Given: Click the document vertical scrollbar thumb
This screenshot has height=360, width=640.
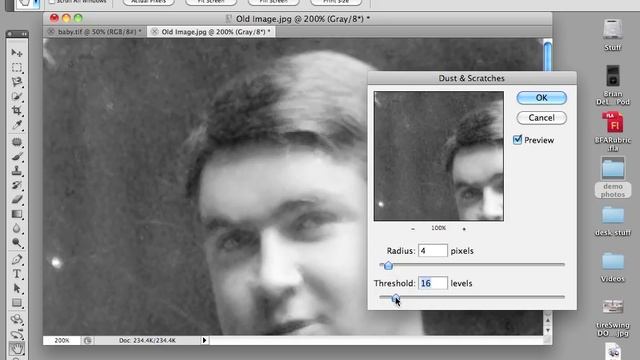Looking at the screenshot, I should tap(548, 56).
